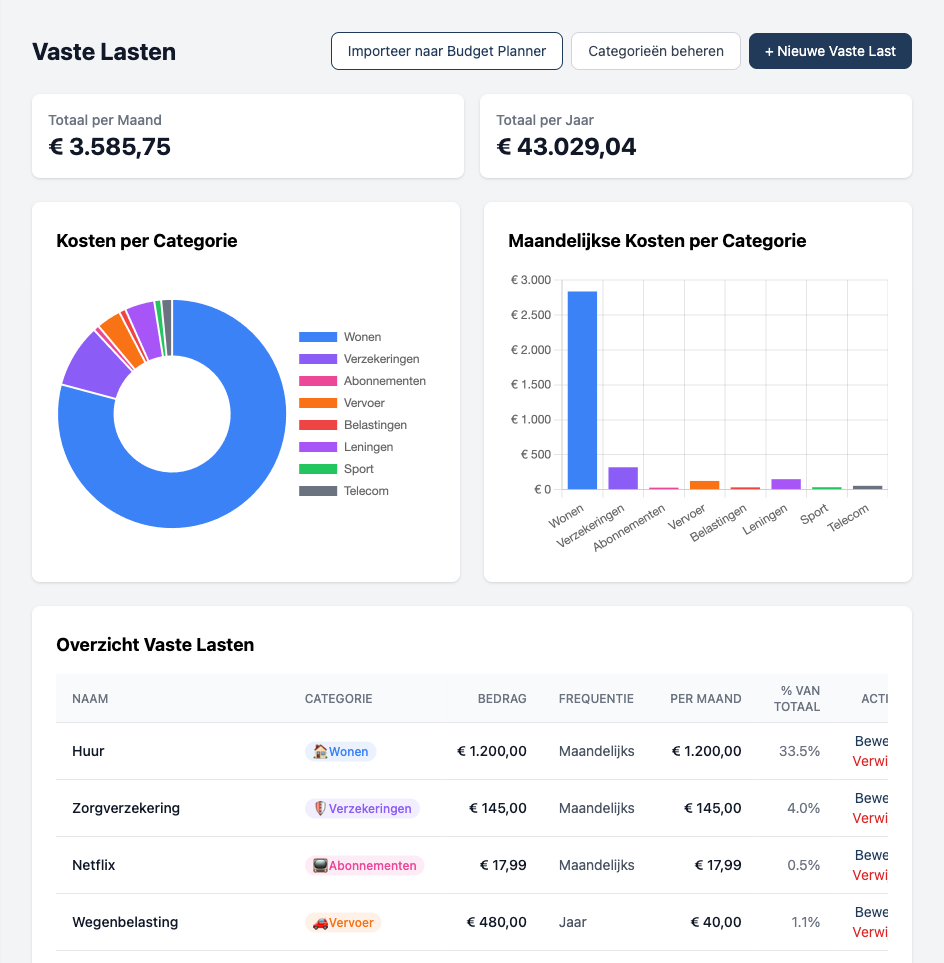Toggle the Verzekeringen legend color swatch
944x963 pixels.
(318, 359)
